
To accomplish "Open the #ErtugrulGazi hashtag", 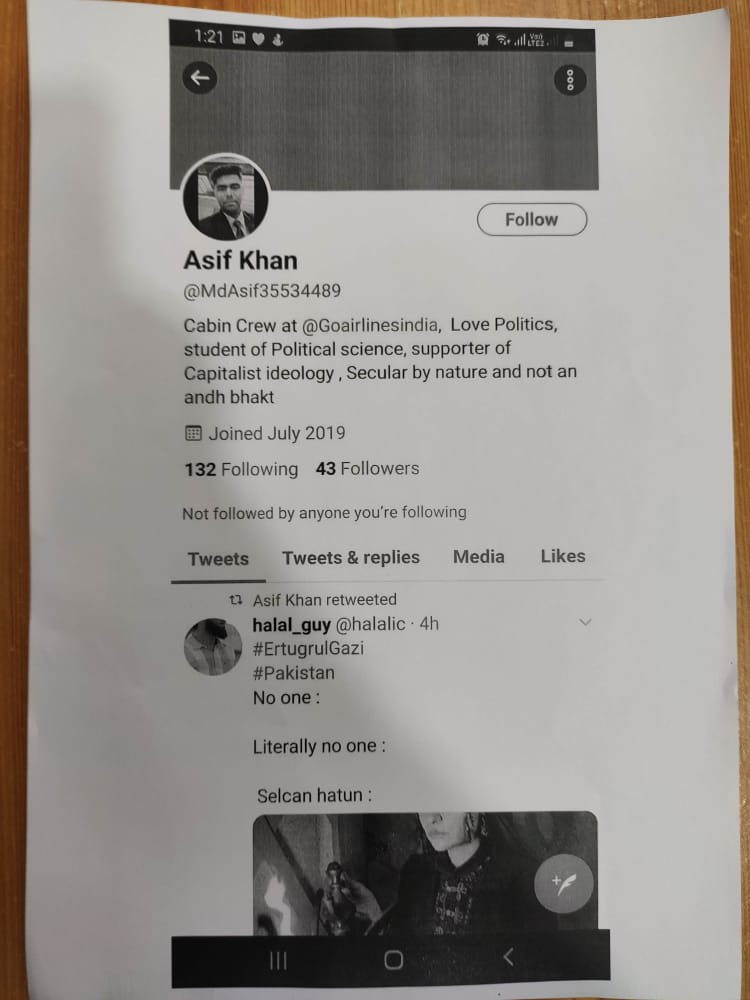I will (308, 649).
